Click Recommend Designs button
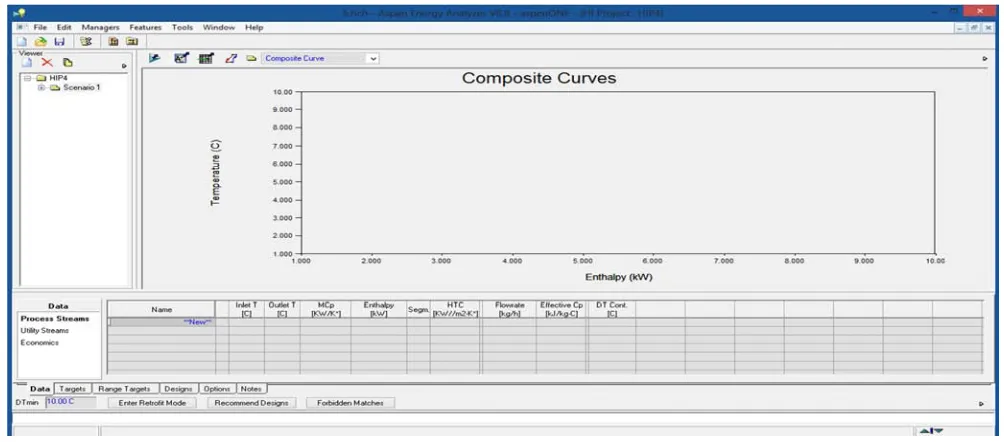 (251, 404)
